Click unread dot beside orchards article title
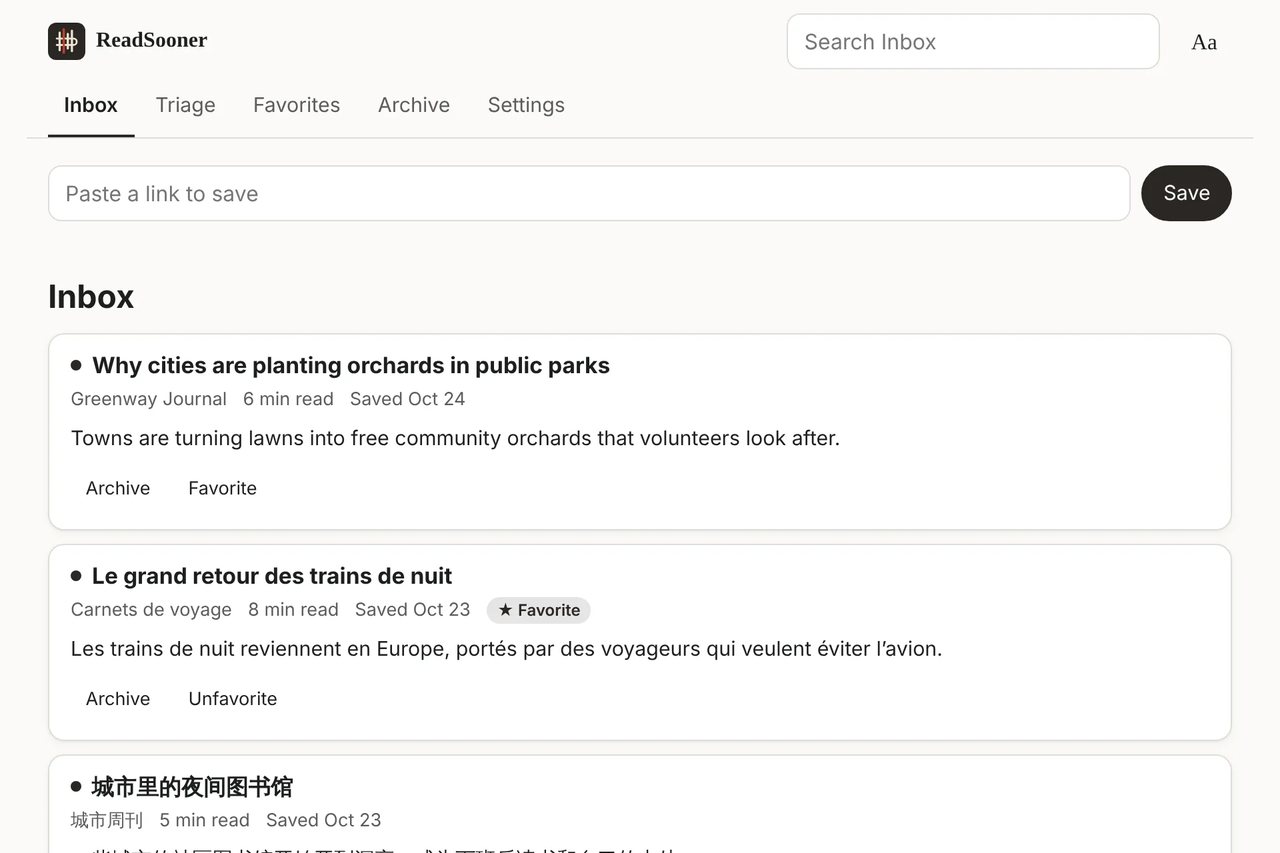Screen dimensions: 1280x853 click(76, 365)
